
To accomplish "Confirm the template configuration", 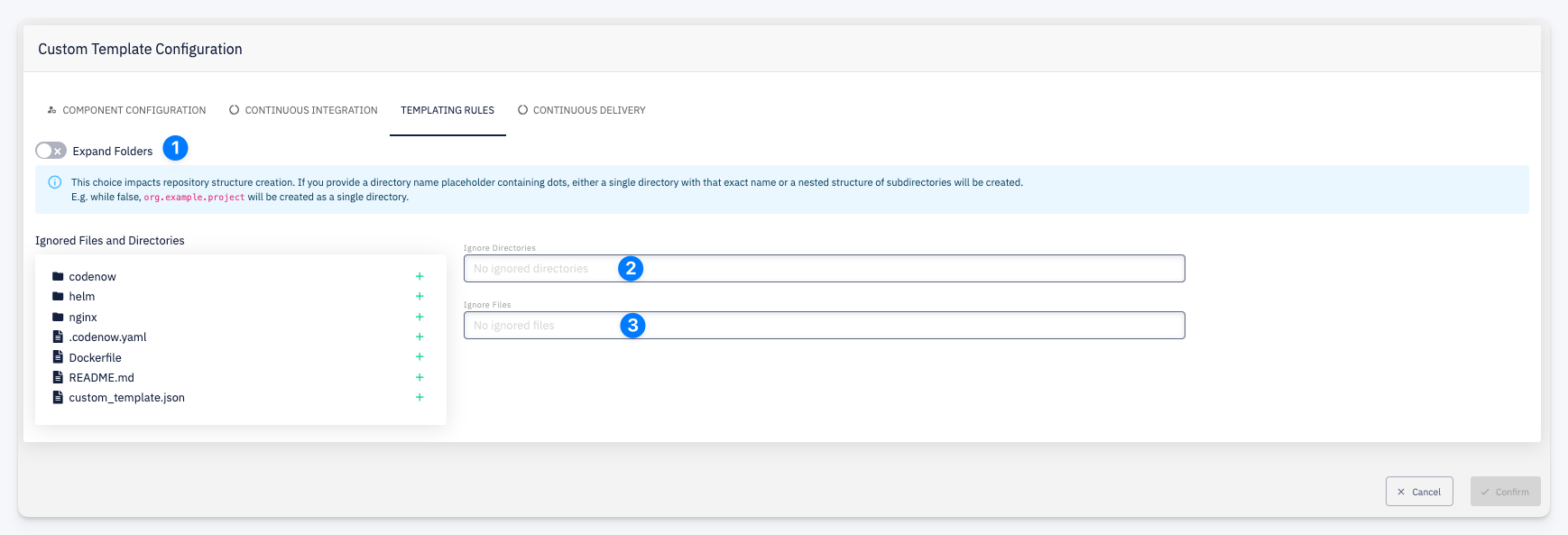I will pos(1505,492).
